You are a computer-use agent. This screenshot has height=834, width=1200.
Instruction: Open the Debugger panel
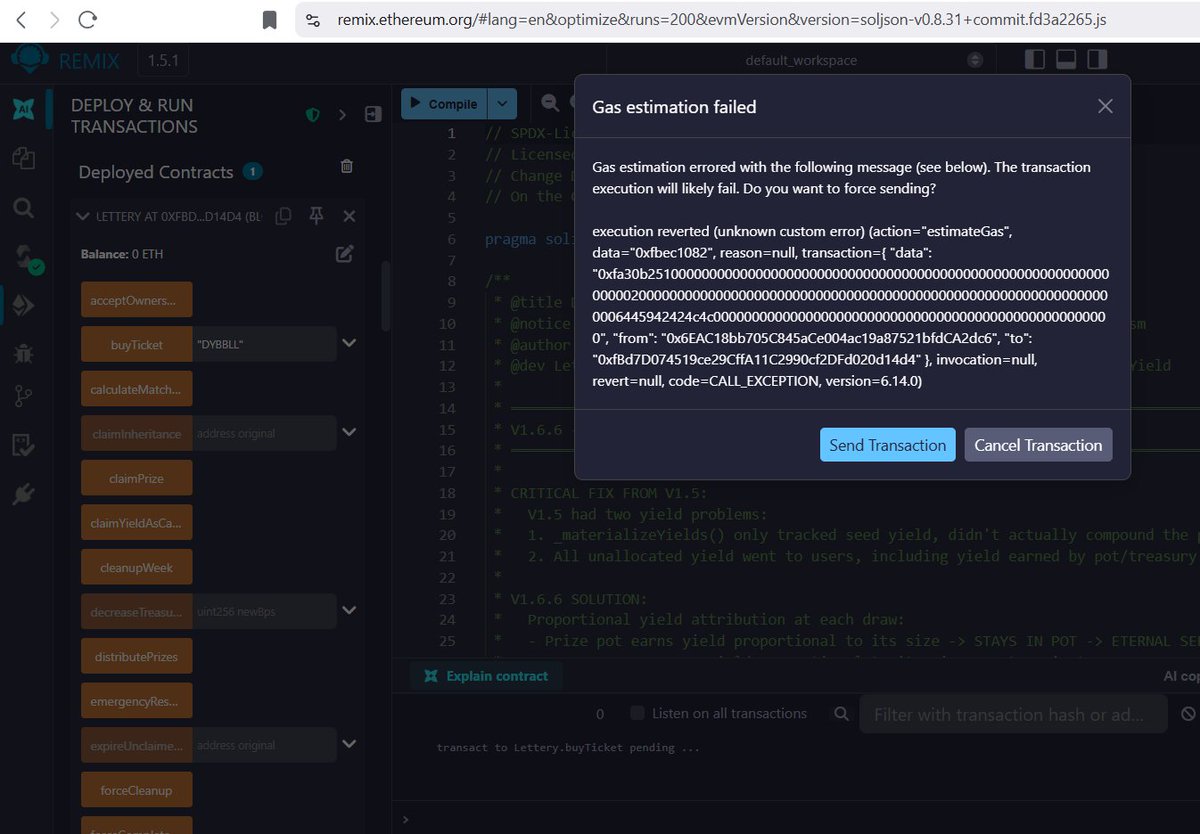pos(22,351)
